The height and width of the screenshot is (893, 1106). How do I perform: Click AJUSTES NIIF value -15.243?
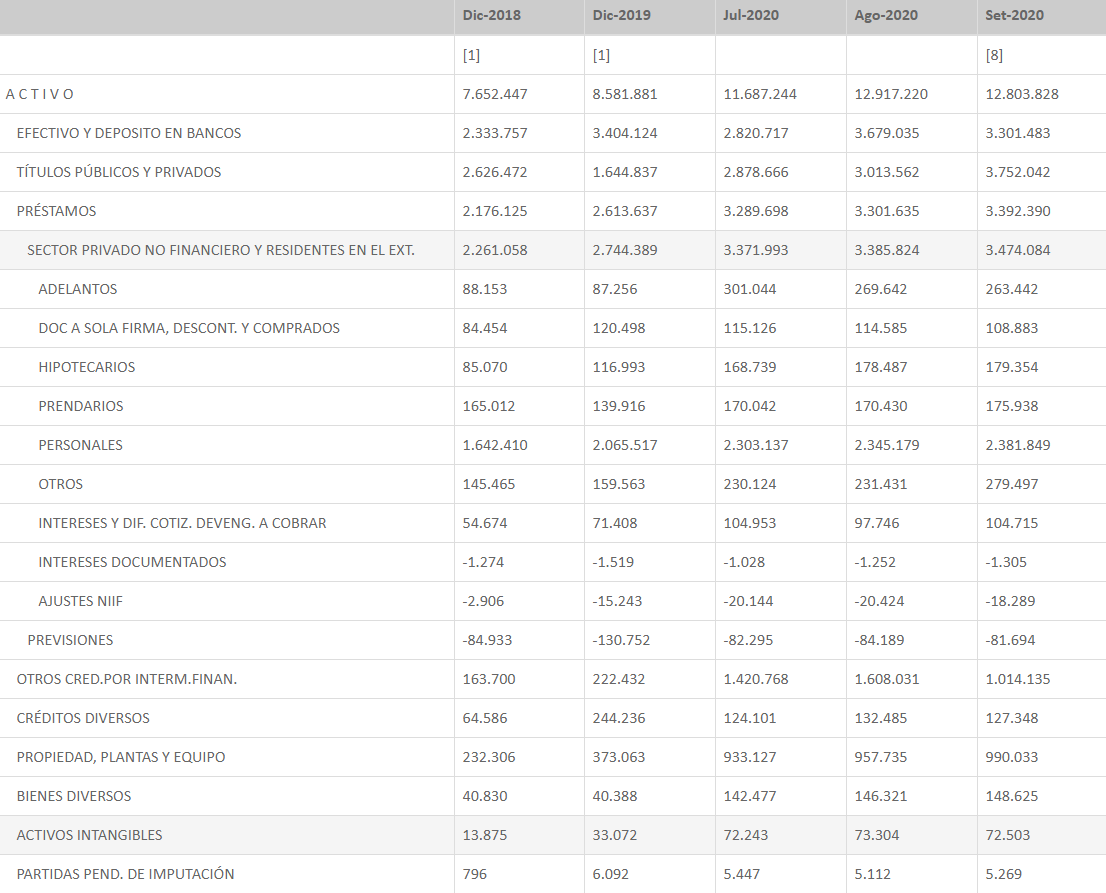[x=617, y=601]
